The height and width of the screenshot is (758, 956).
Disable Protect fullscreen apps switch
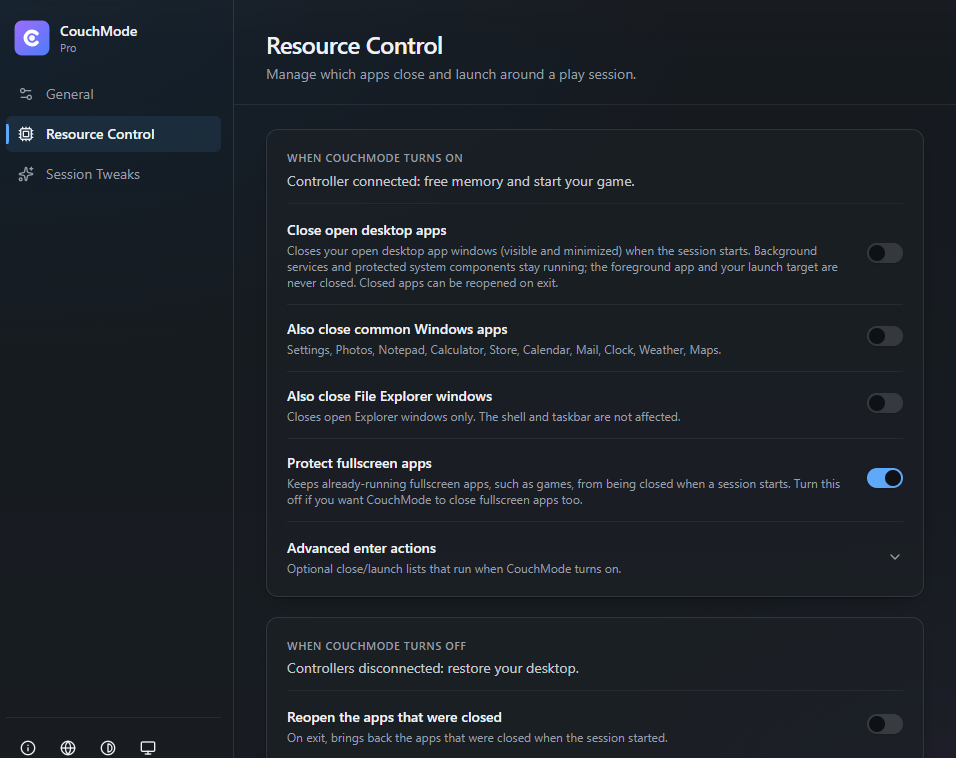pyautogui.click(x=885, y=478)
